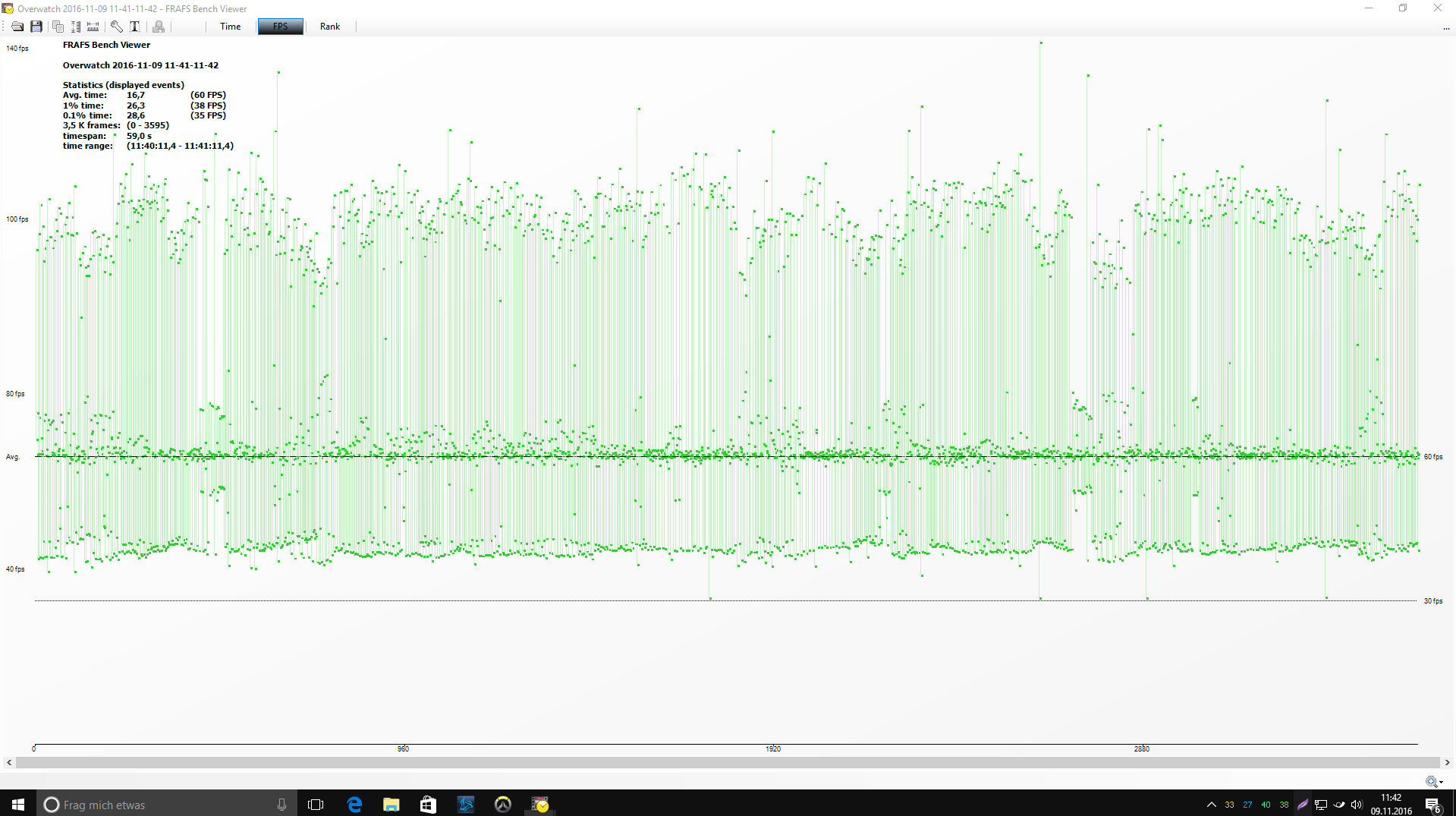The image size is (1456, 816).
Task: Click the FRAFS Bench Viewer taskbar icon
Action: tap(540, 804)
